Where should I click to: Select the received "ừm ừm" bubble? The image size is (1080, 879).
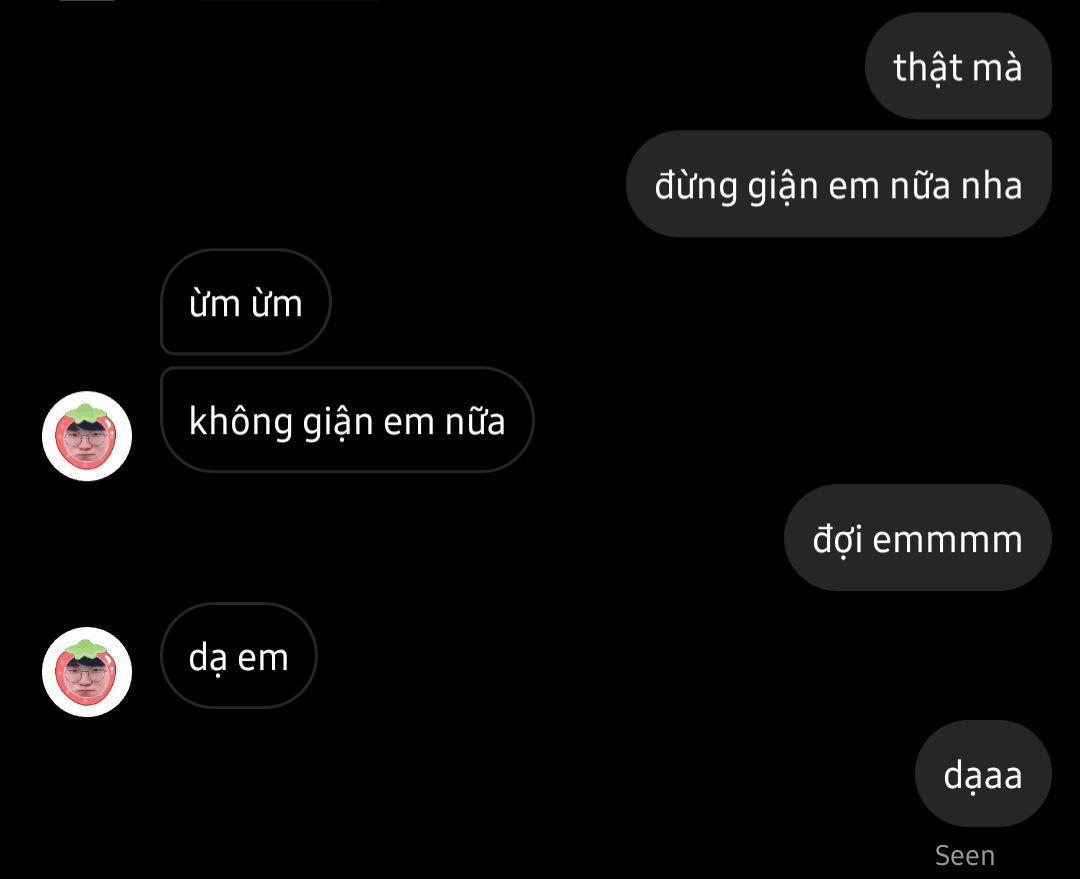point(246,302)
